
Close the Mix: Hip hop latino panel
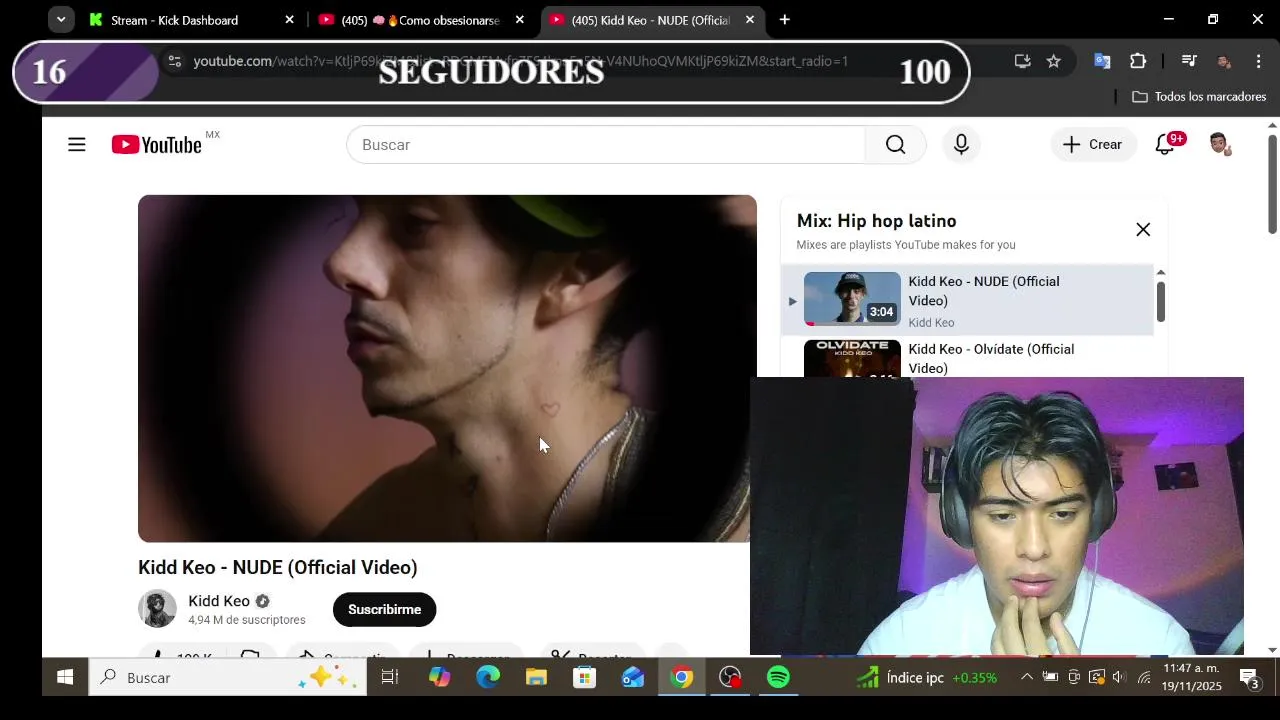coord(1143,230)
